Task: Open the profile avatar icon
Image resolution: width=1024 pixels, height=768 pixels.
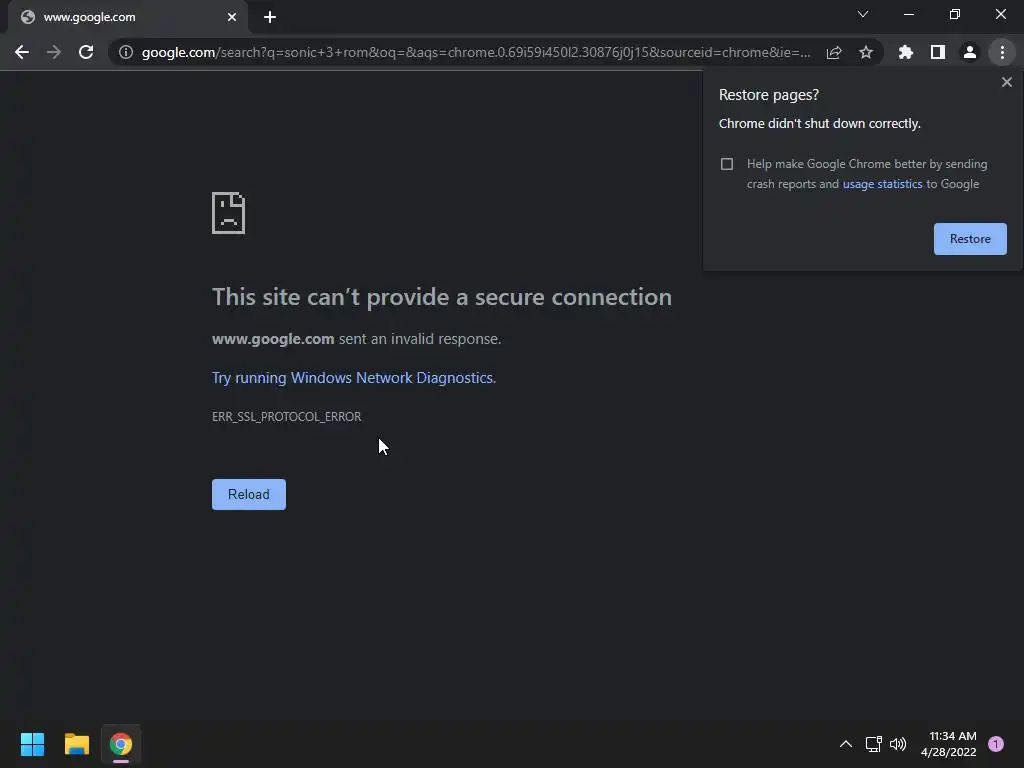Action: click(970, 52)
